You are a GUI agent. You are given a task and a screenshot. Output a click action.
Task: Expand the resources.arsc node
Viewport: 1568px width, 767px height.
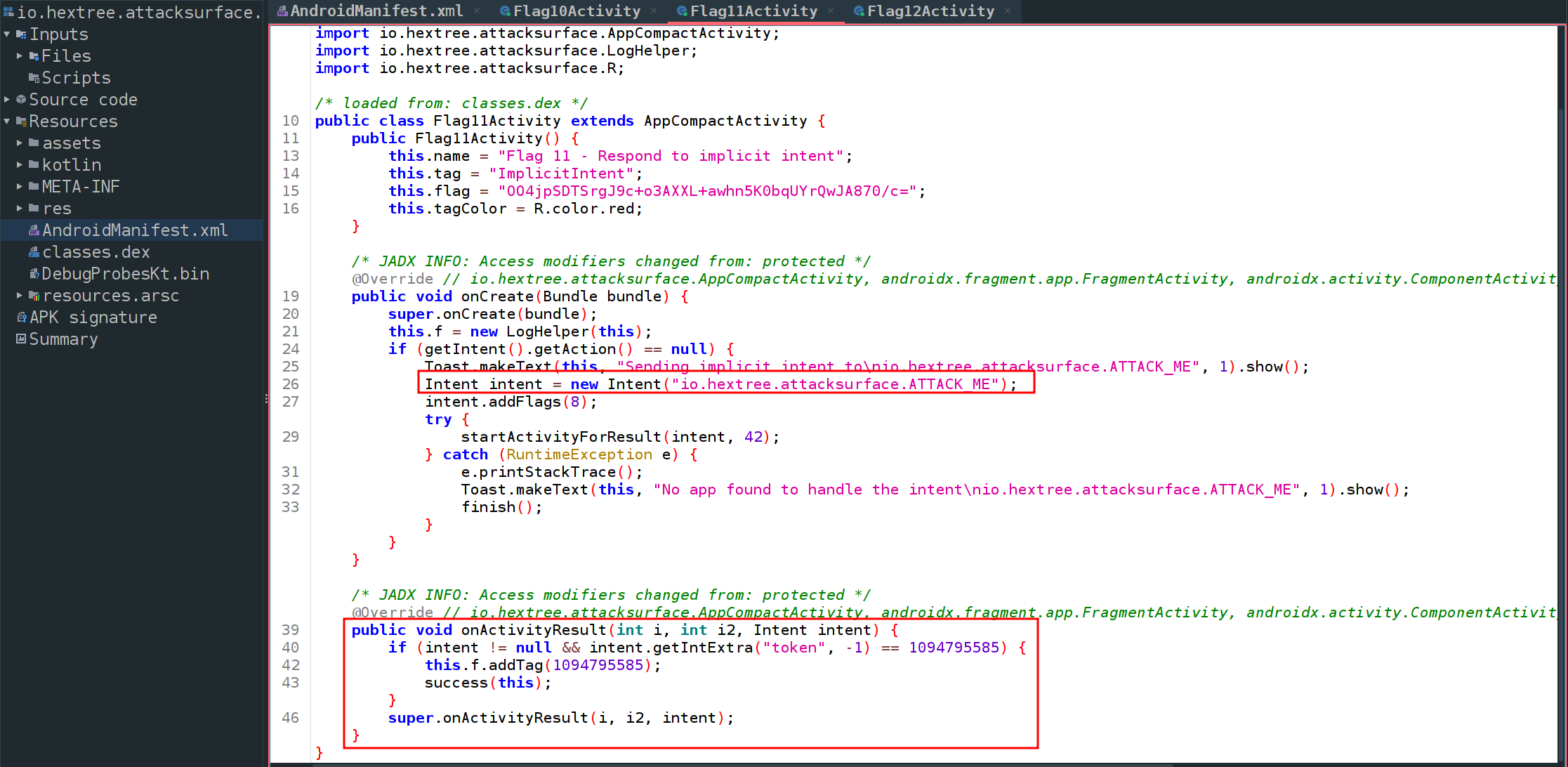pyautogui.click(x=20, y=295)
